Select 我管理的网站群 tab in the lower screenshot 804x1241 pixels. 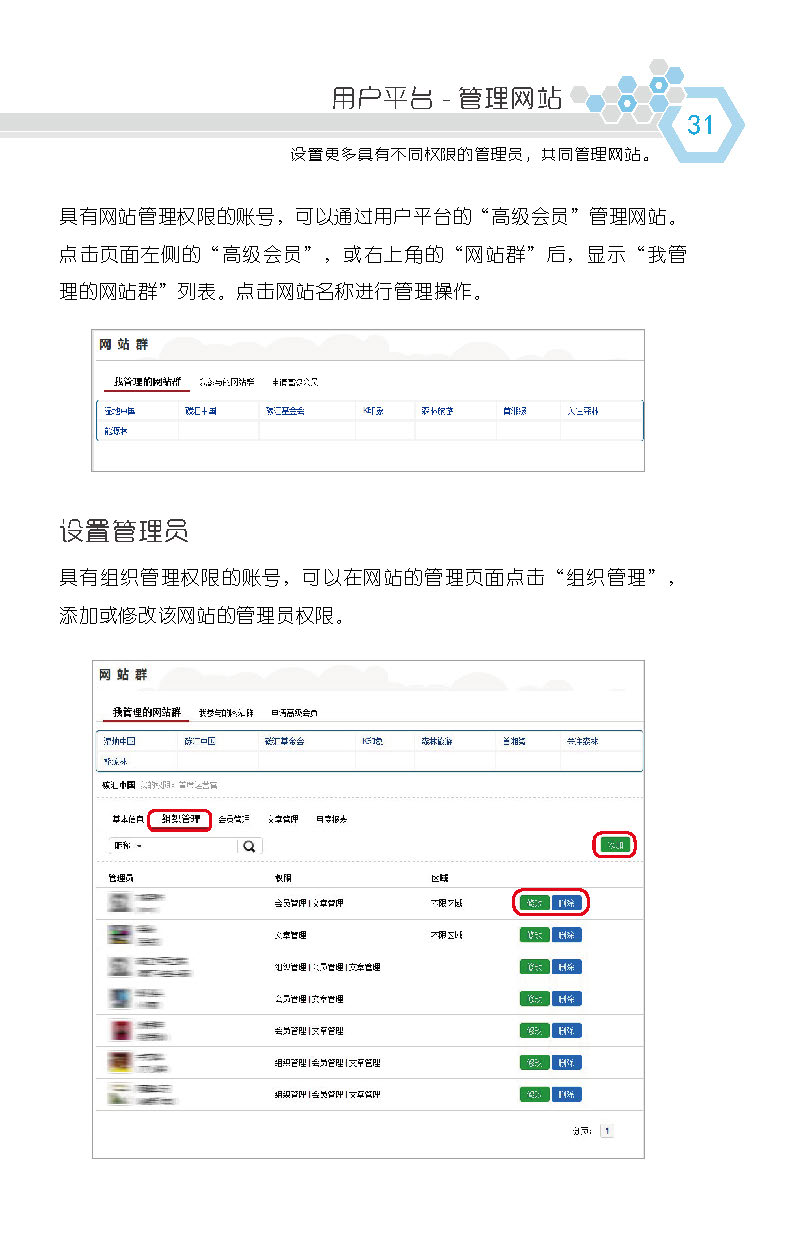coord(147,712)
